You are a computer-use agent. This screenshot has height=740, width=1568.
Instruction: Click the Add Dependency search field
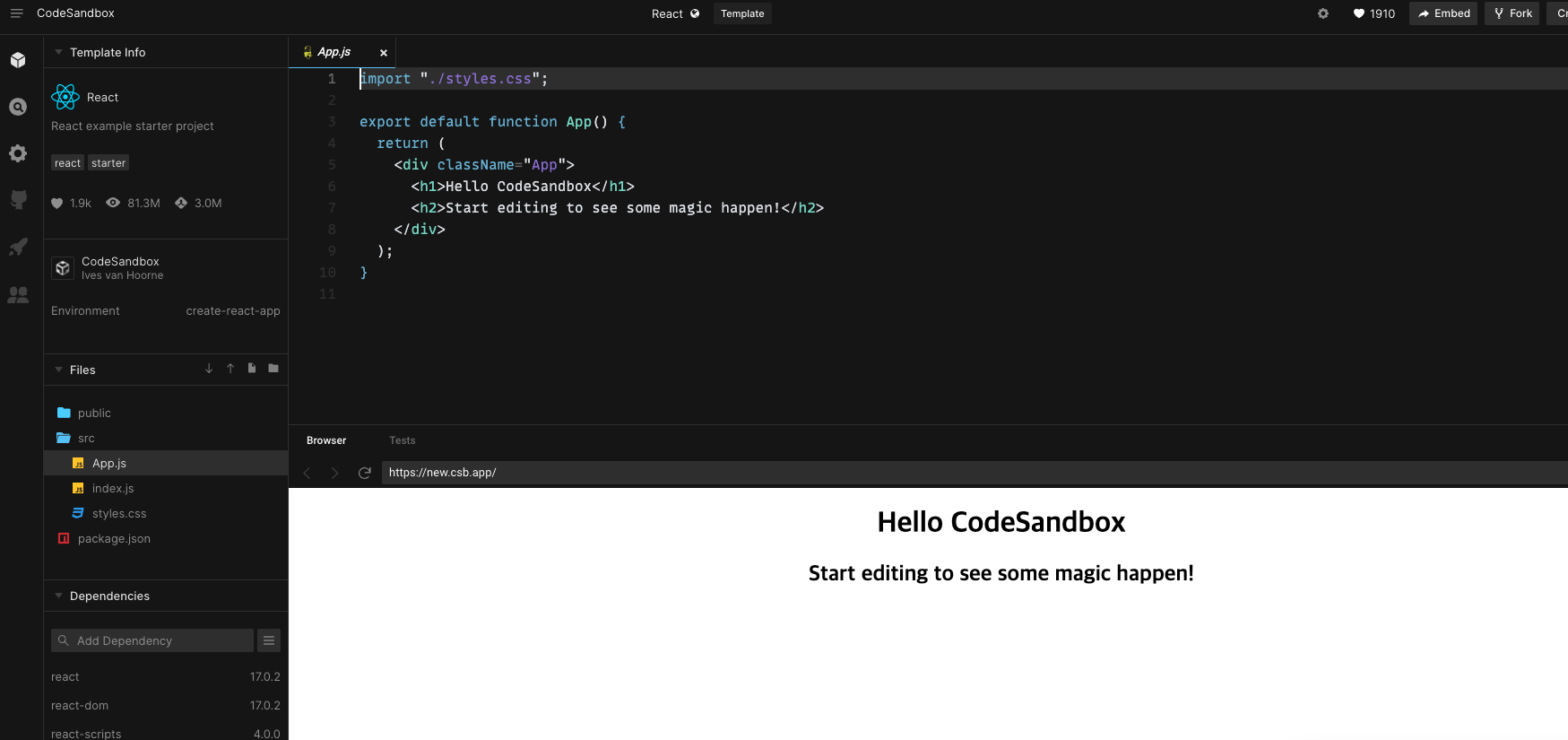click(x=152, y=640)
